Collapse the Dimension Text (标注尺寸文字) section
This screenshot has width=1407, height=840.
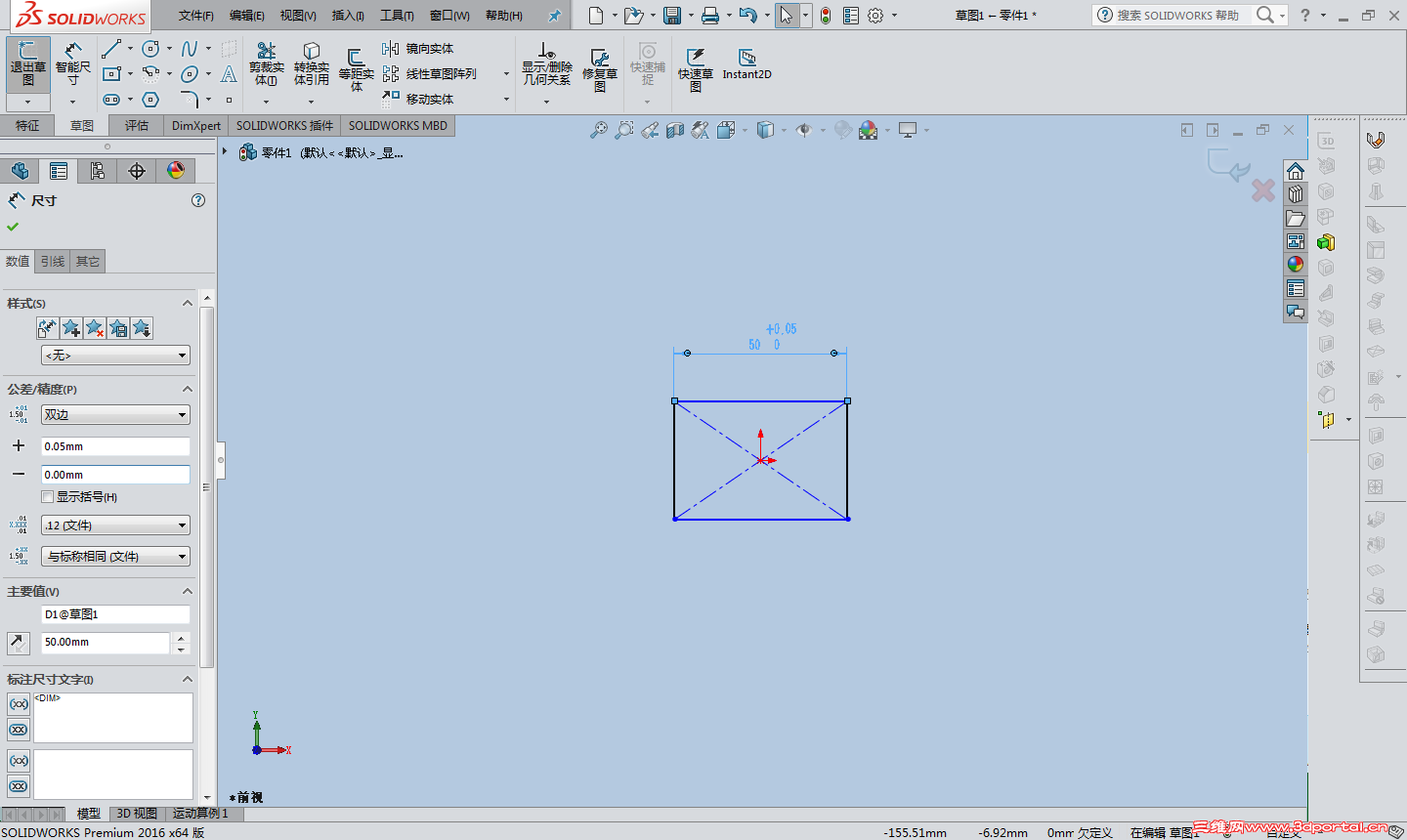(x=188, y=680)
